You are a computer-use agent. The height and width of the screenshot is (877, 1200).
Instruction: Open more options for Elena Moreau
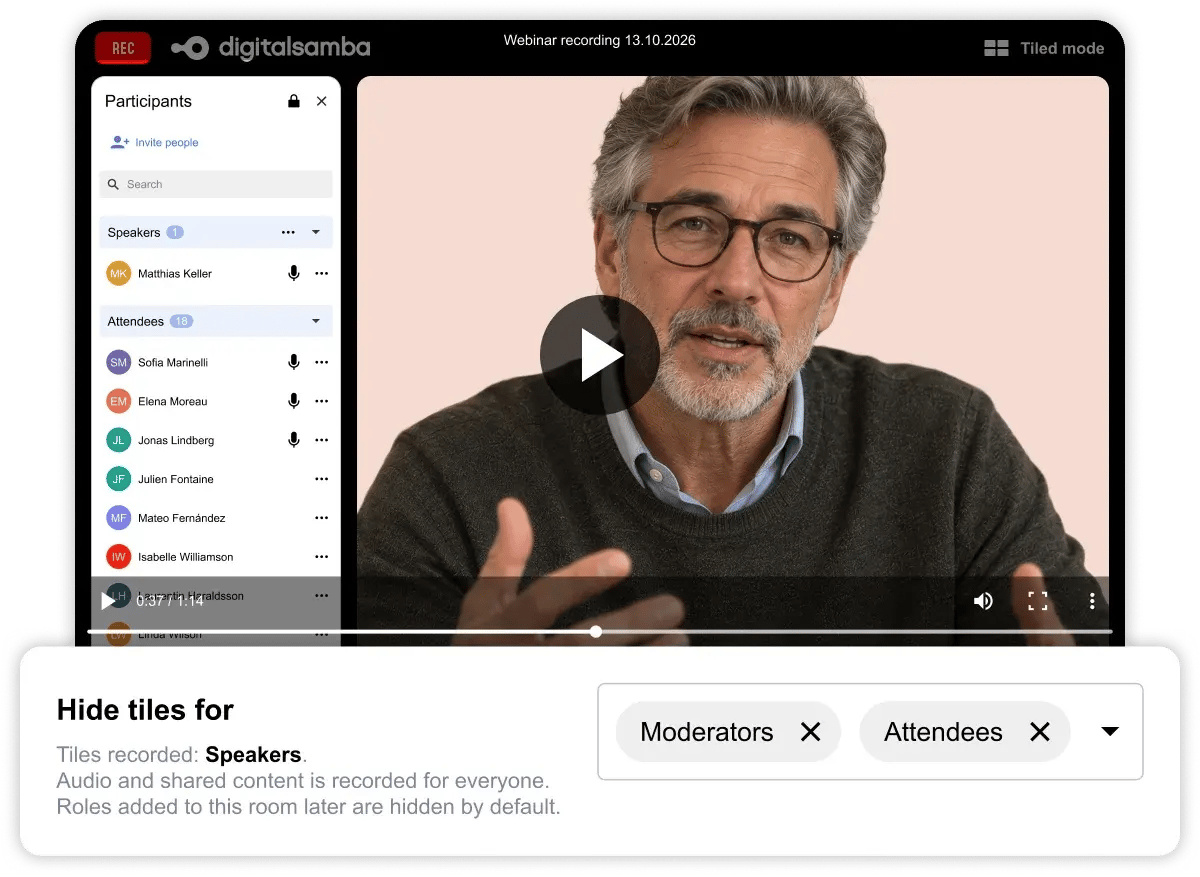[x=321, y=401]
